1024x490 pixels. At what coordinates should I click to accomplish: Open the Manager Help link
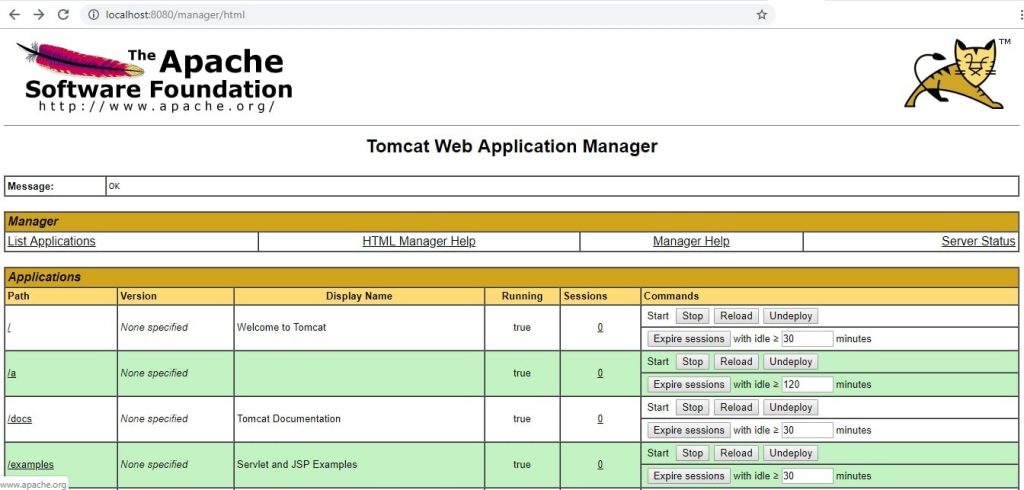[691, 241]
